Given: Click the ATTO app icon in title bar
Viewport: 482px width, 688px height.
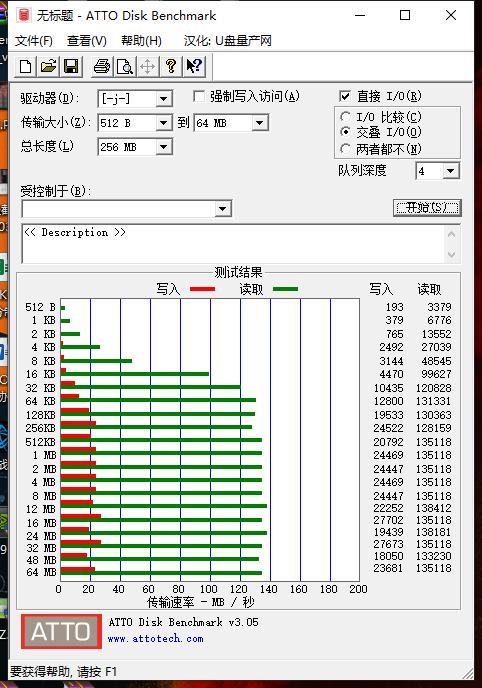Looking at the screenshot, I should (24, 15).
